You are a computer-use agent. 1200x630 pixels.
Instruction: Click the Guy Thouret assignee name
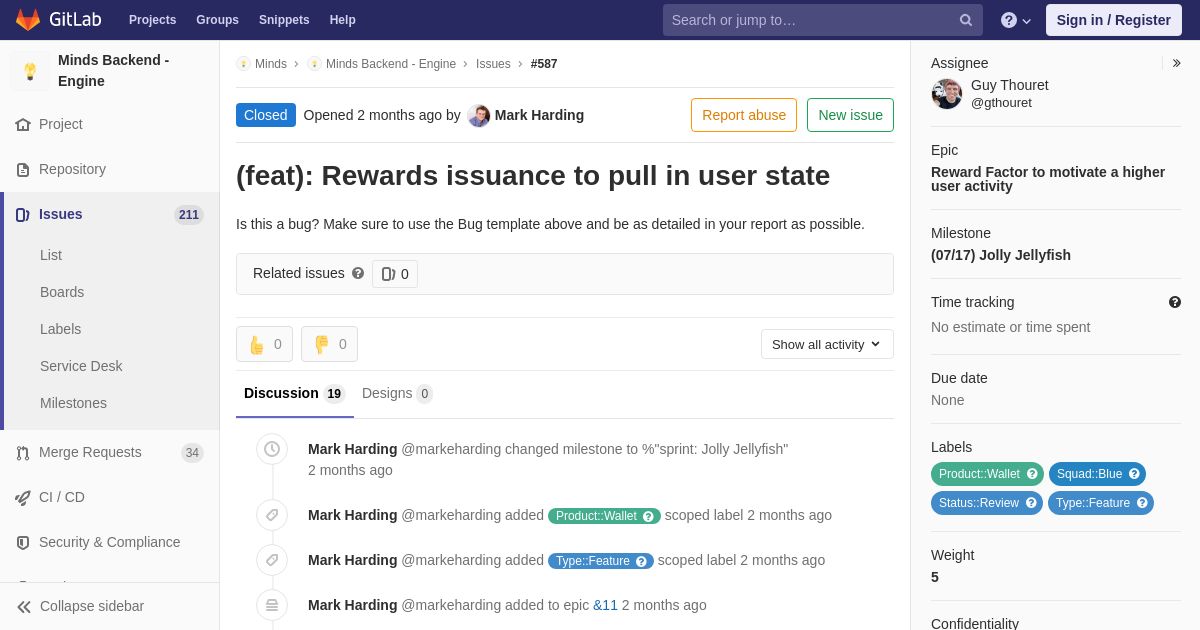[x=1010, y=85]
